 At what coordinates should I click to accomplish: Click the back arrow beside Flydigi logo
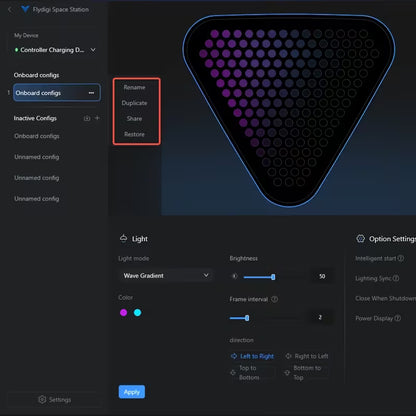[10, 10]
